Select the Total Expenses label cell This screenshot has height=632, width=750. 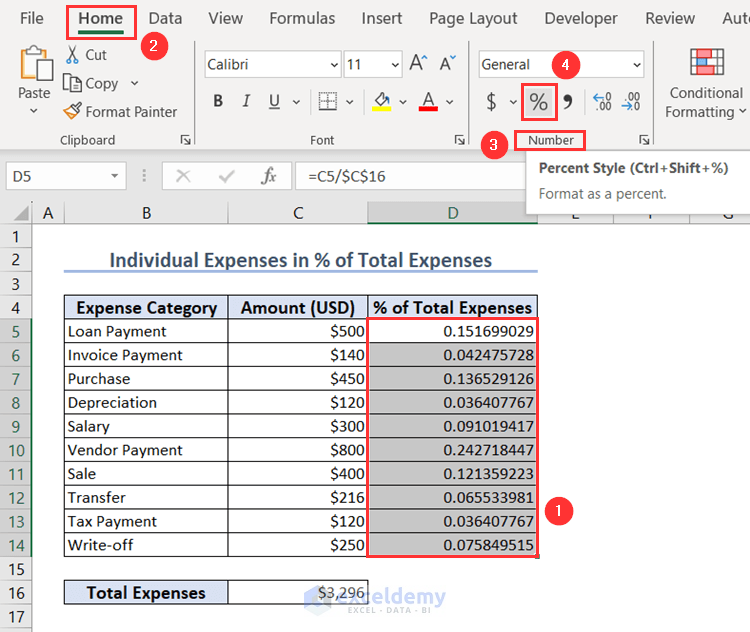[x=146, y=593]
